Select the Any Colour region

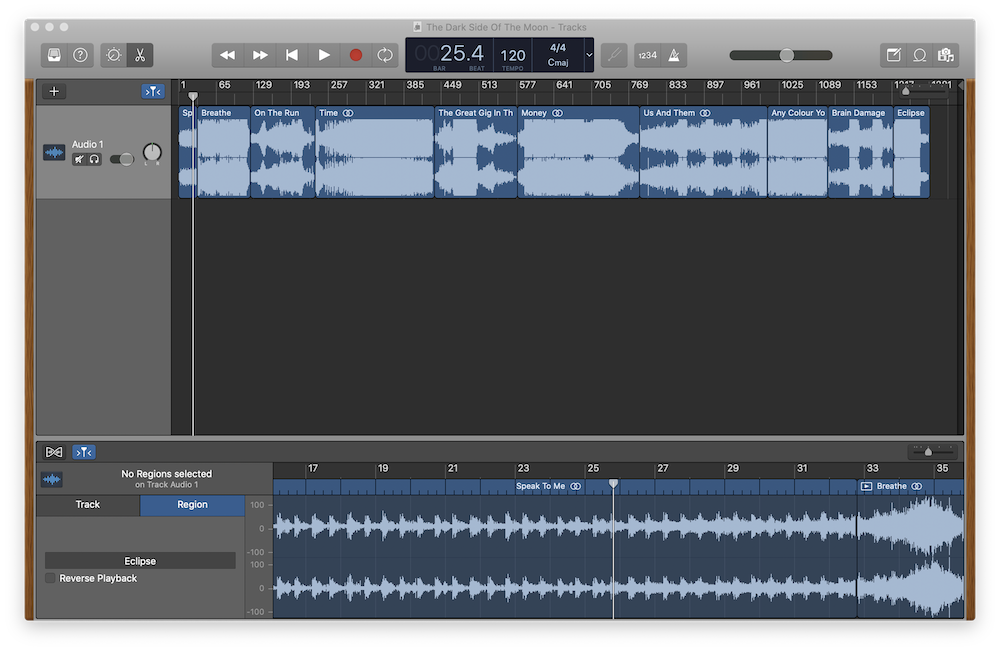[x=798, y=152]
